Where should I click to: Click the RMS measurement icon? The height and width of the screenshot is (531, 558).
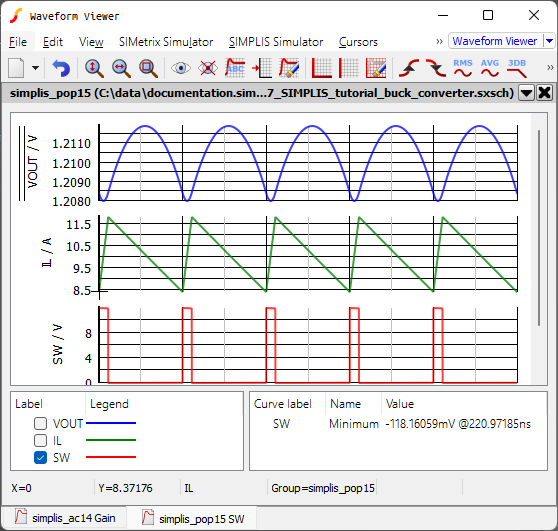pos(463,68)
